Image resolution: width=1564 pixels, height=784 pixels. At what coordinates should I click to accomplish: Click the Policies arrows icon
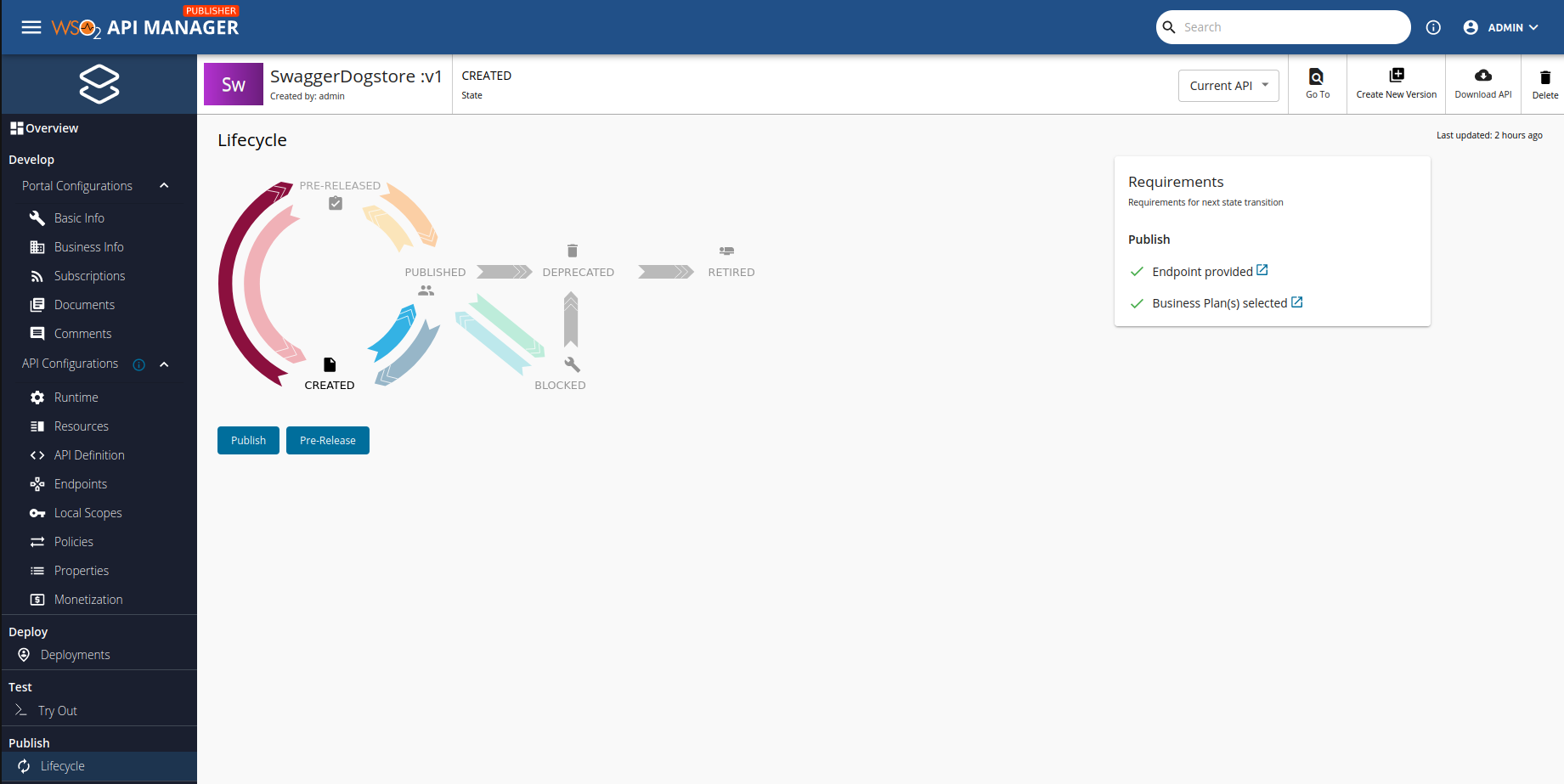[x=37, y=542]
